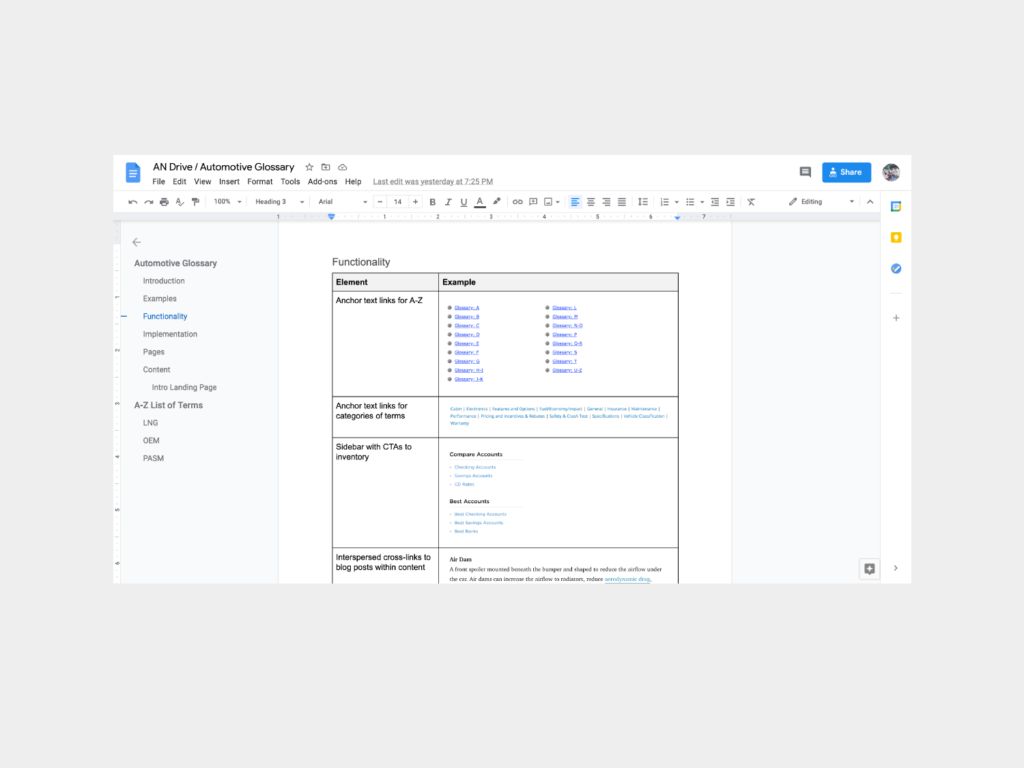
Task: Open line spacing options
Action: [x=643, y=202]
